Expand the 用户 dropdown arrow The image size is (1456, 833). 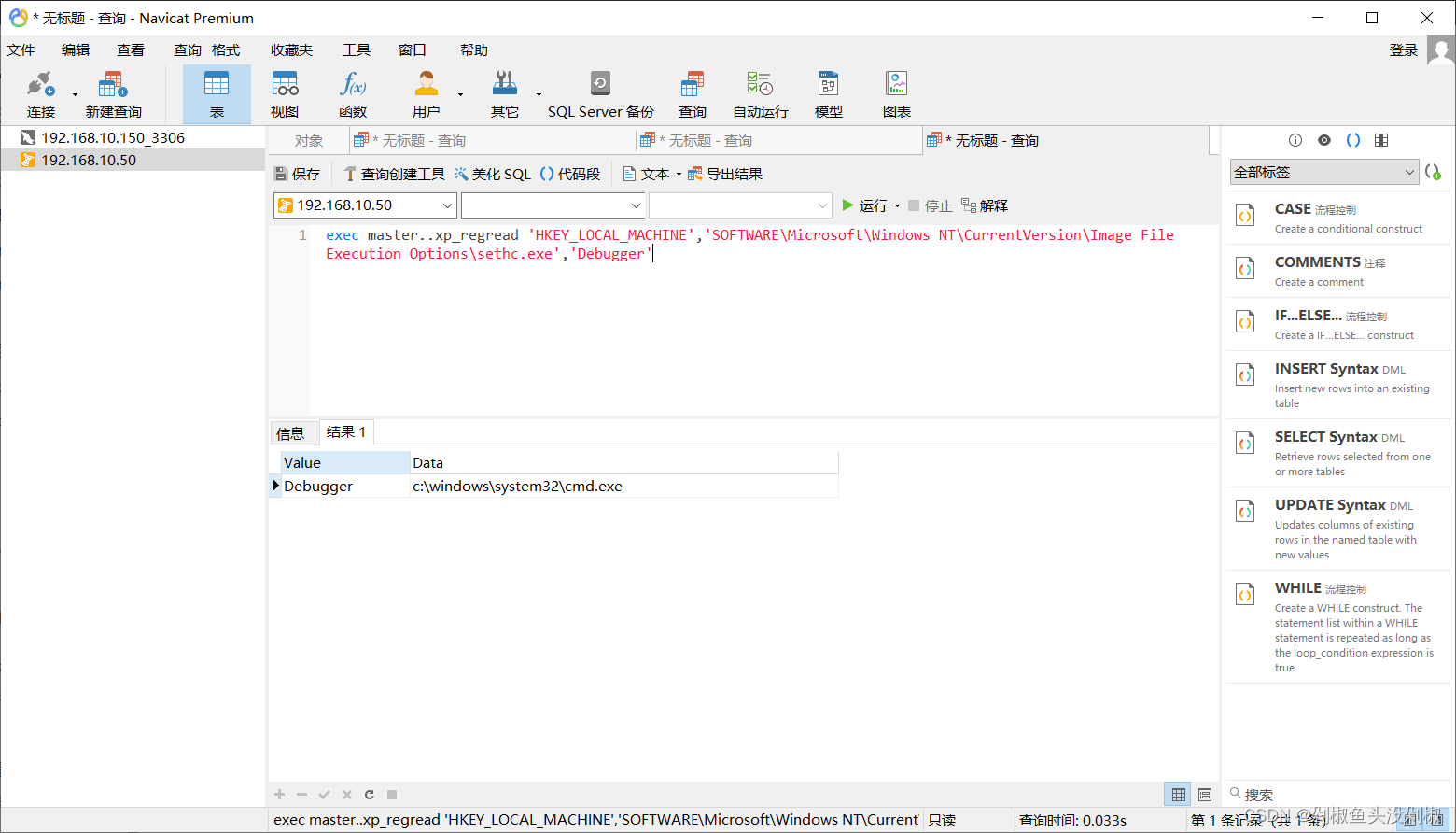click(460, 94)
